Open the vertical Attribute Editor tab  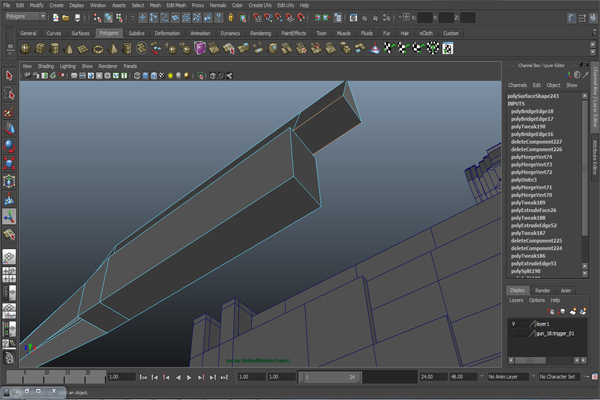point(595,157)
